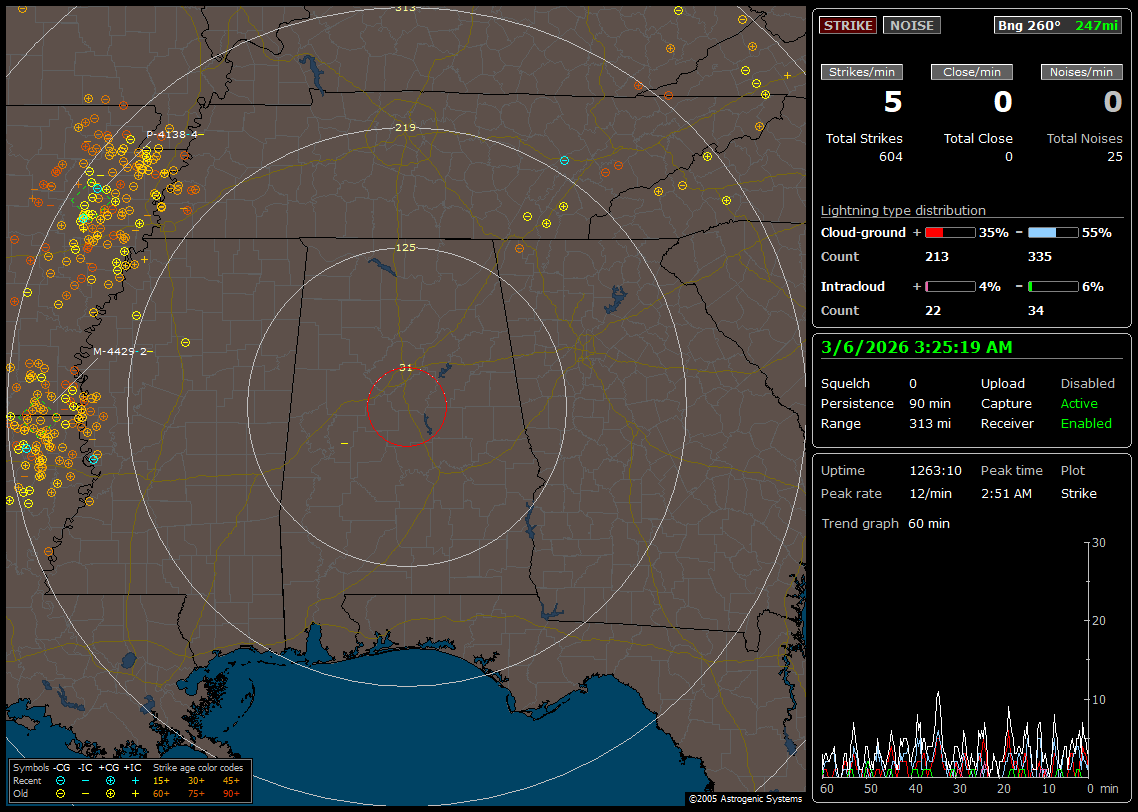Click the bearing and distance readout box
Screen dimensions: 1138x812
(x=1058, y=25)
